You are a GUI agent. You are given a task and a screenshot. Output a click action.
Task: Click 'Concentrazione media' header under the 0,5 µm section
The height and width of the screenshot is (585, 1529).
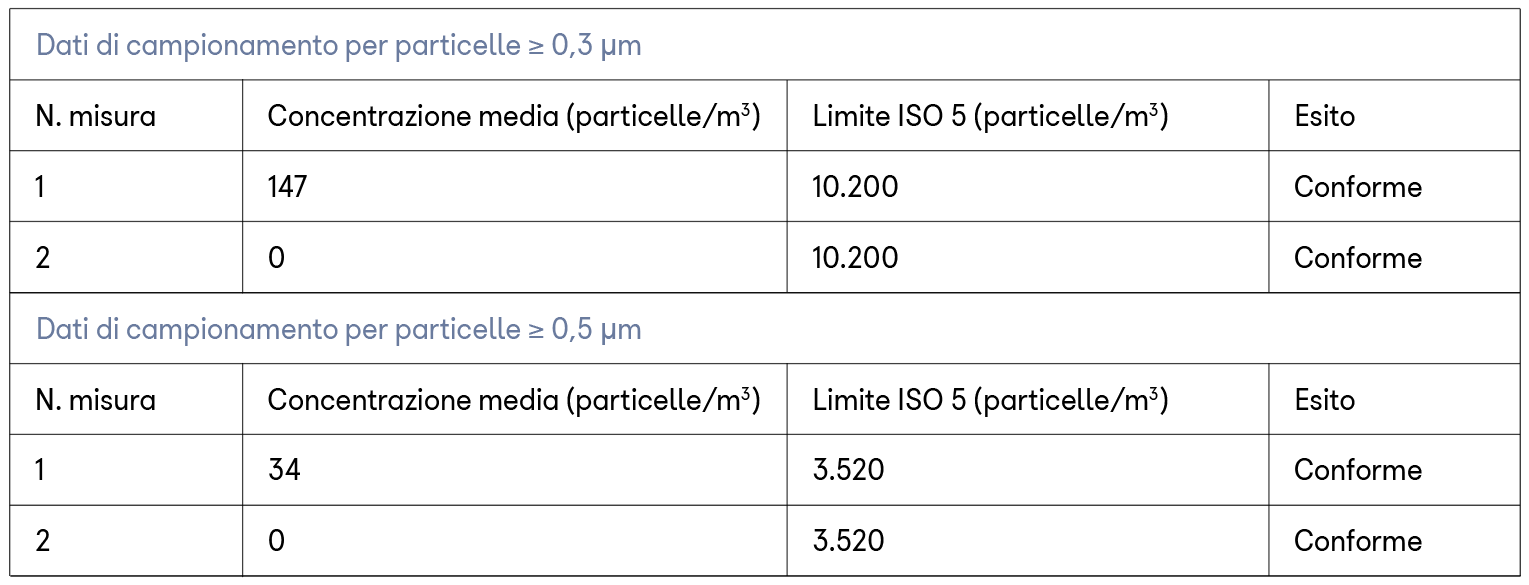click(514, 400)
